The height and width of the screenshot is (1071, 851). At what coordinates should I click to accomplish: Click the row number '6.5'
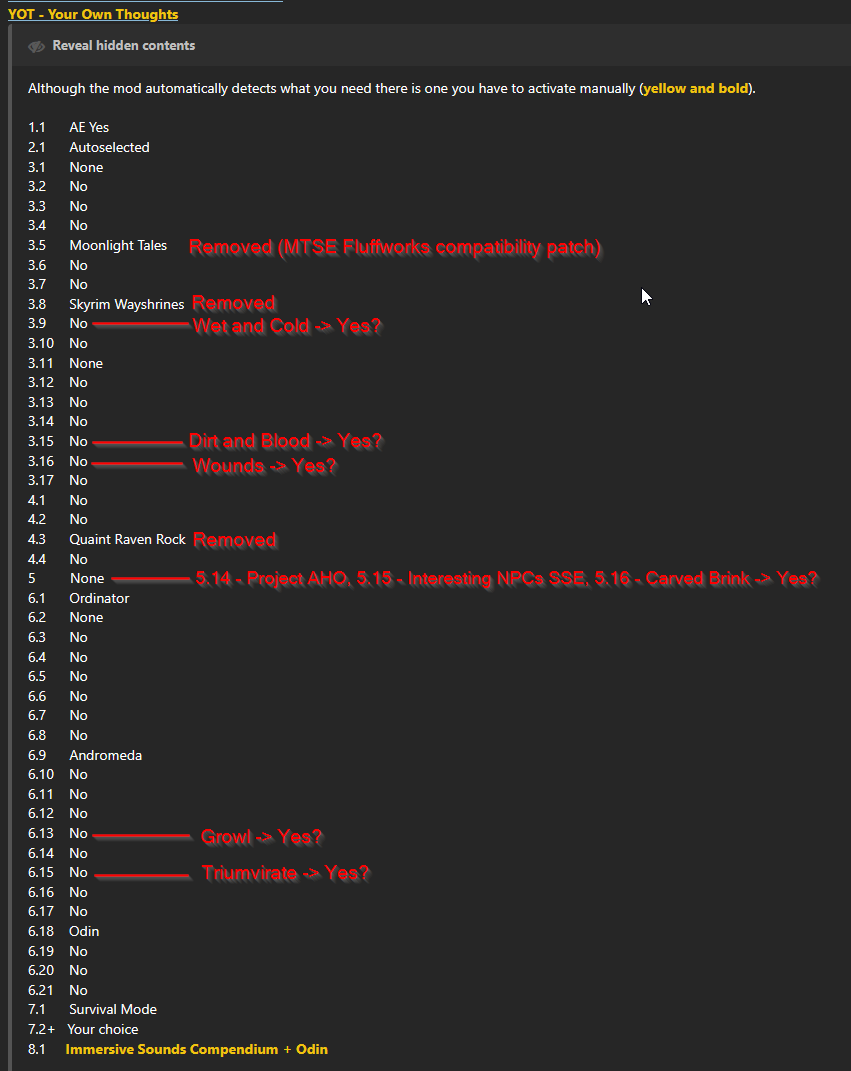(37, 676)
